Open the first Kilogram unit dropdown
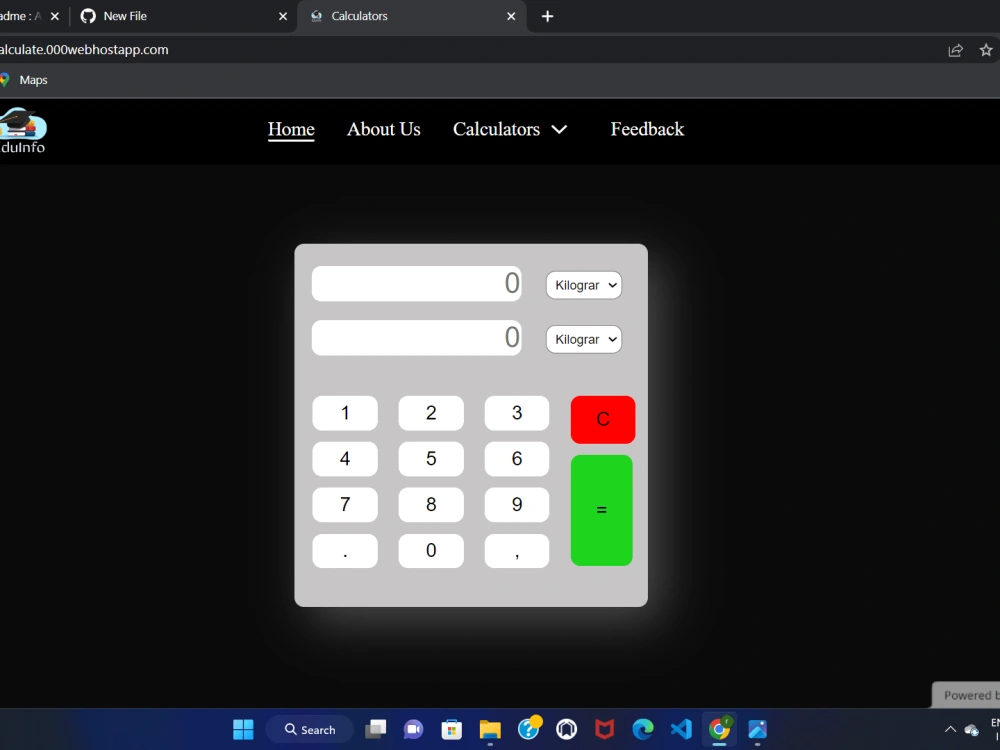 (x=584, y=285)
